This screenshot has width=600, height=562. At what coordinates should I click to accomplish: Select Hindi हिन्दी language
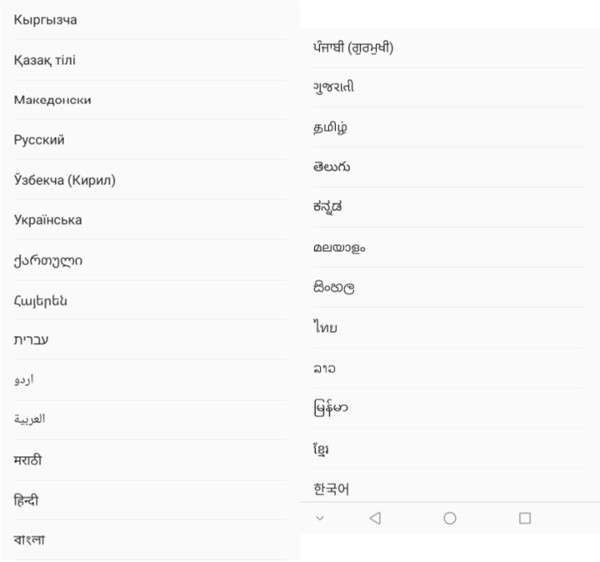[x=150, y=500]
